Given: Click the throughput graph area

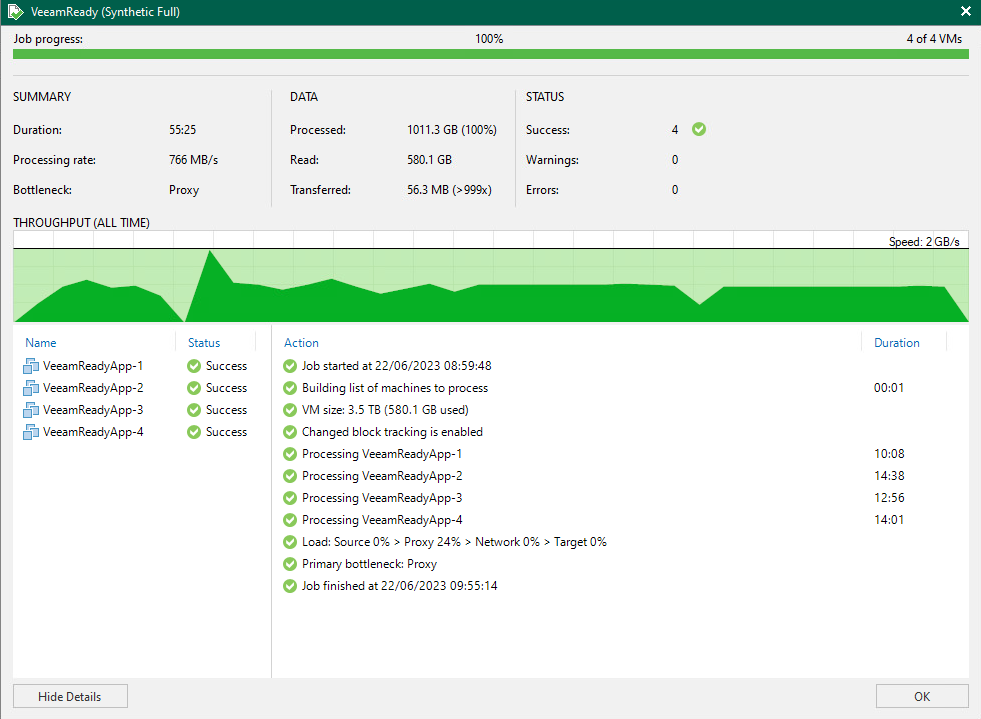Looking at the screenshot, I should pos(490,276).
